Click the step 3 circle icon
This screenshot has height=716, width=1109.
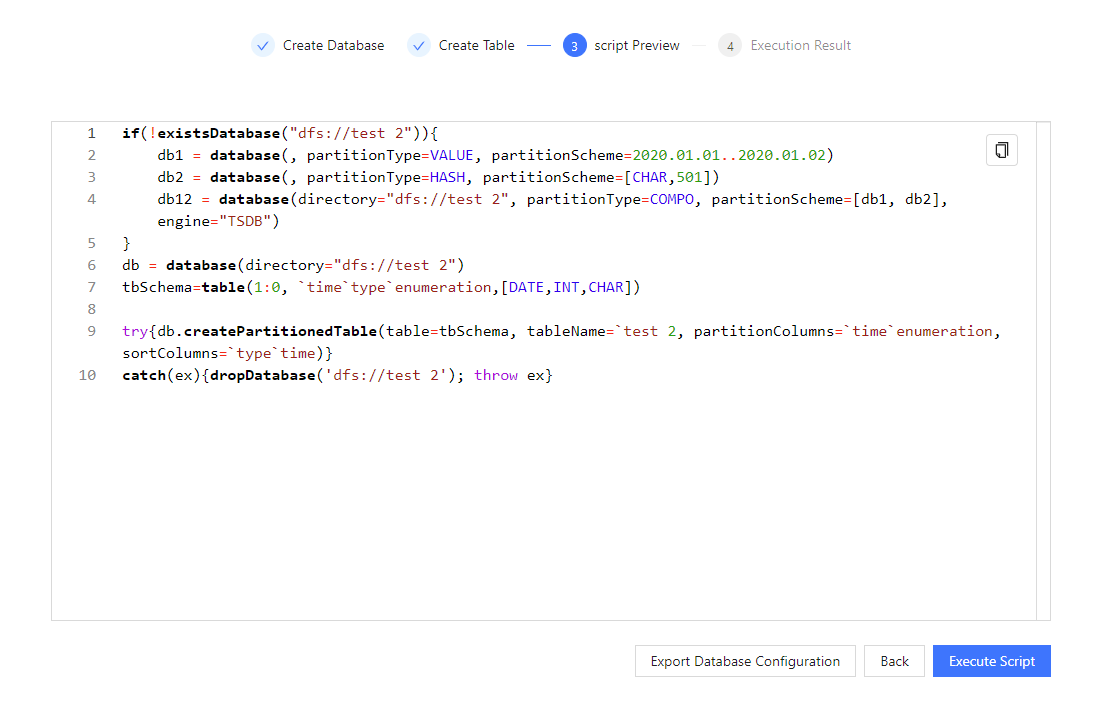574,45
